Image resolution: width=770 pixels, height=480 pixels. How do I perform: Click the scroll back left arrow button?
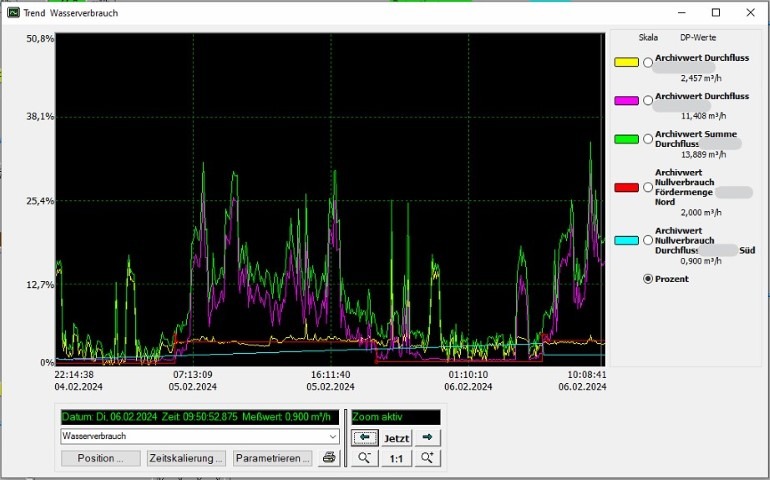pos(364,437)
